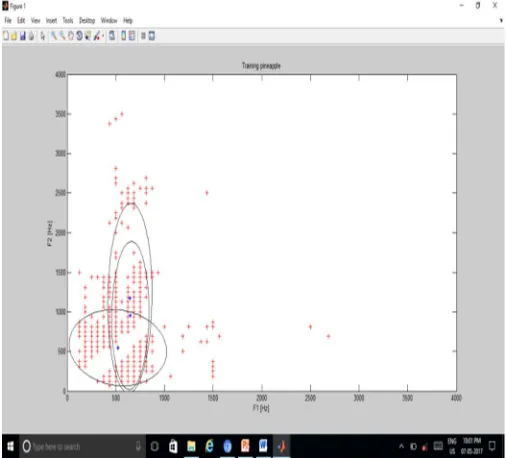
Task: Open the taskbar clock and date
Action: 472,446
